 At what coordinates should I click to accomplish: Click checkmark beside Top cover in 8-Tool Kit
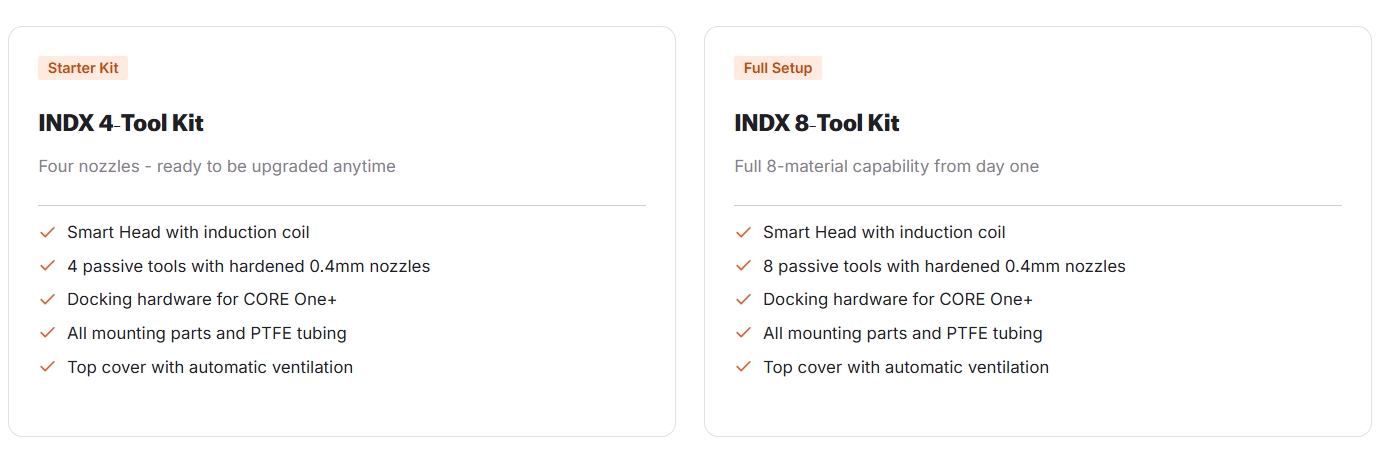coord(742,367)
